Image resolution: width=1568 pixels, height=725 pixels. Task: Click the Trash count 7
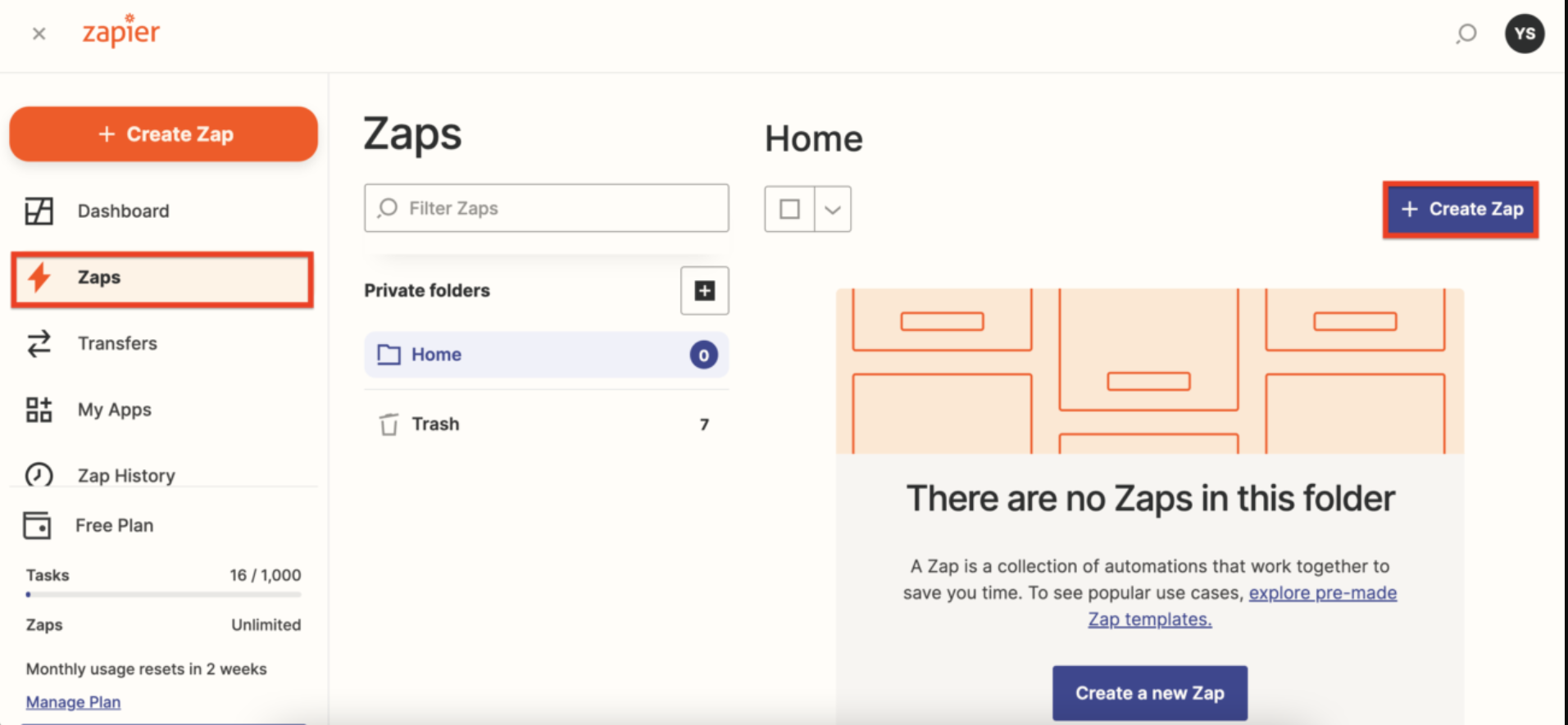tap(704, 424)
